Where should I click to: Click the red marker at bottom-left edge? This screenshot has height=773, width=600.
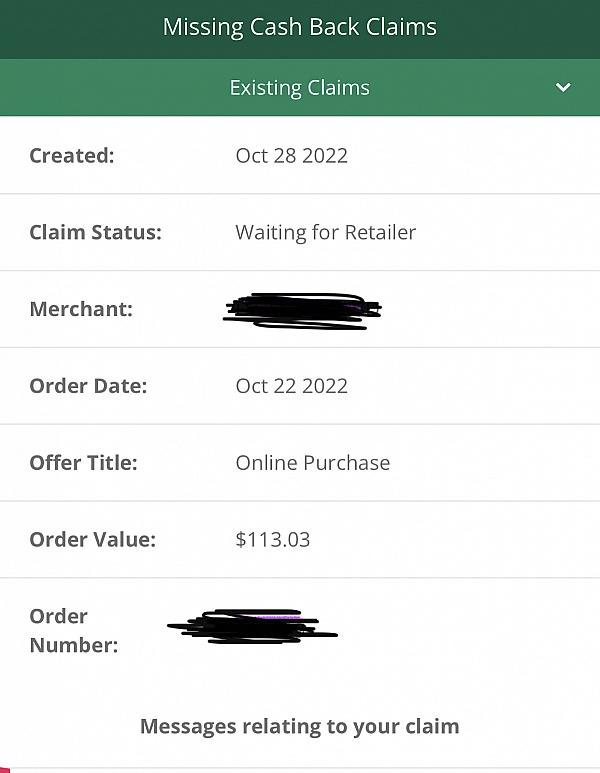3,769
